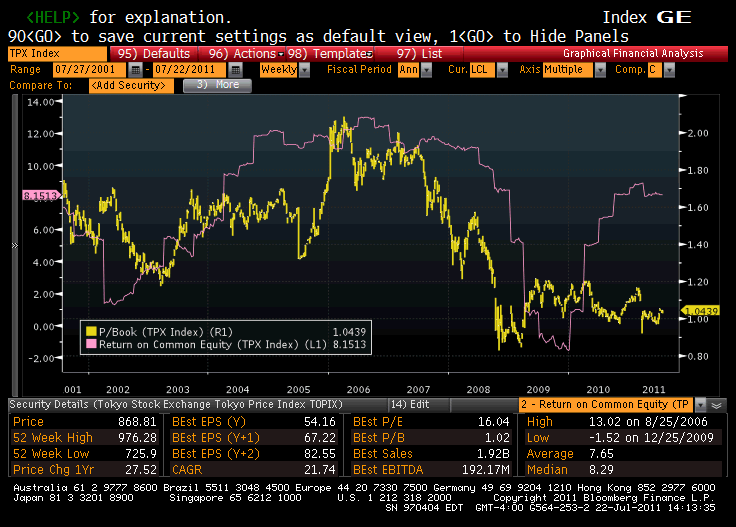736x527 pixels.
Task: Click the pink Return on Common Equity swatch
Action: [91, 344]
